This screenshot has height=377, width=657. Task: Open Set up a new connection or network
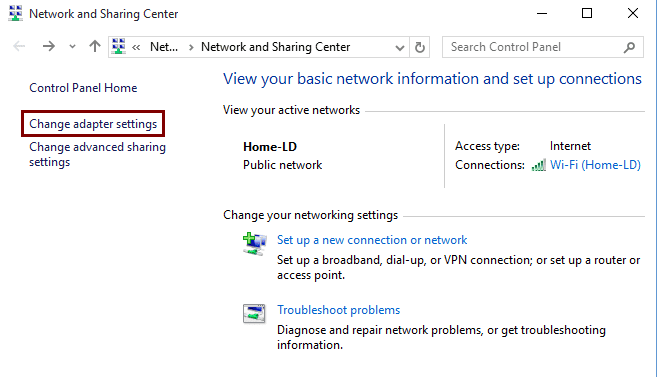tap(372, 240)
